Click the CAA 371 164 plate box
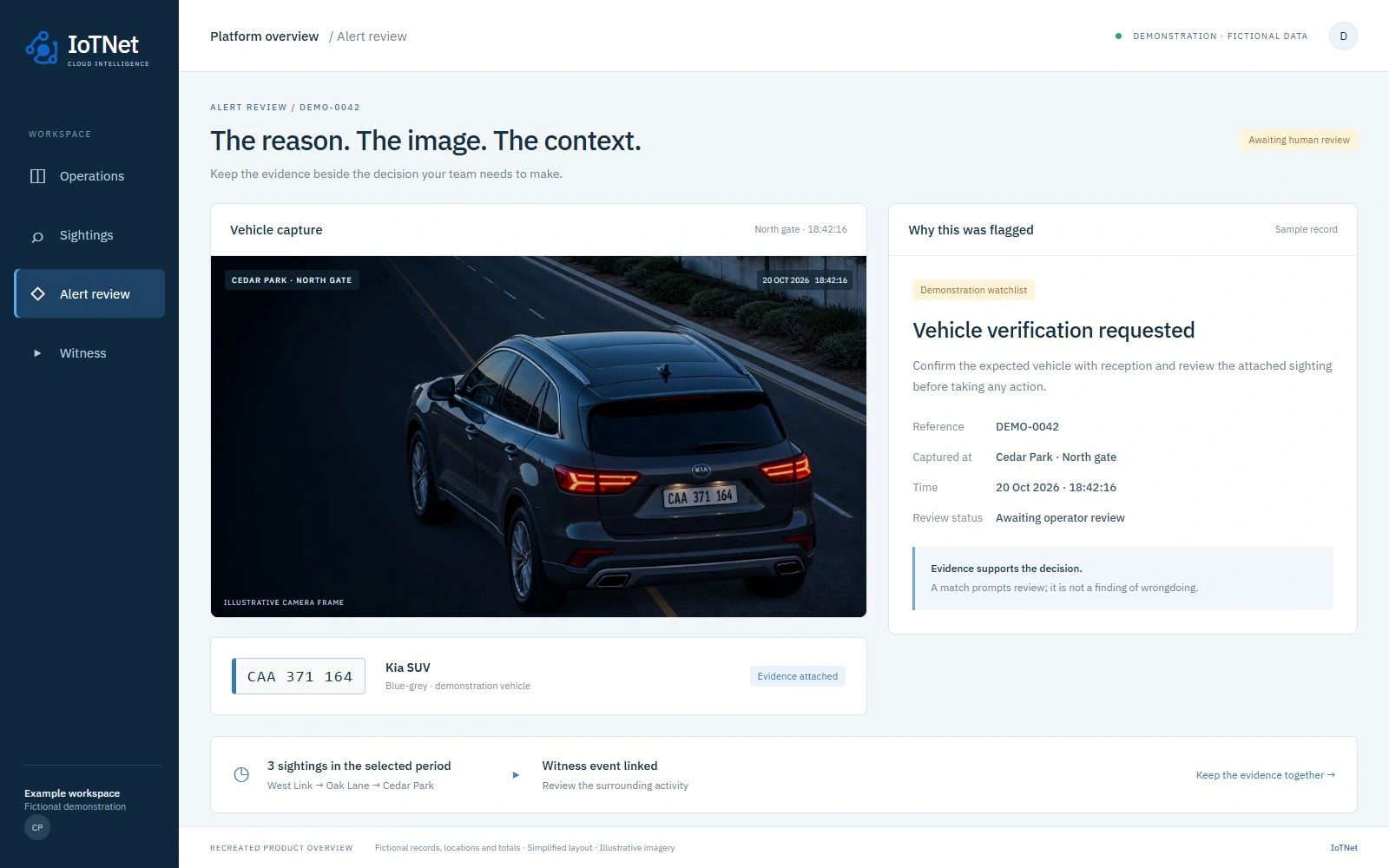Image resolution: width=1389 pixels, height=868 pixels. (x=299, y=676)
